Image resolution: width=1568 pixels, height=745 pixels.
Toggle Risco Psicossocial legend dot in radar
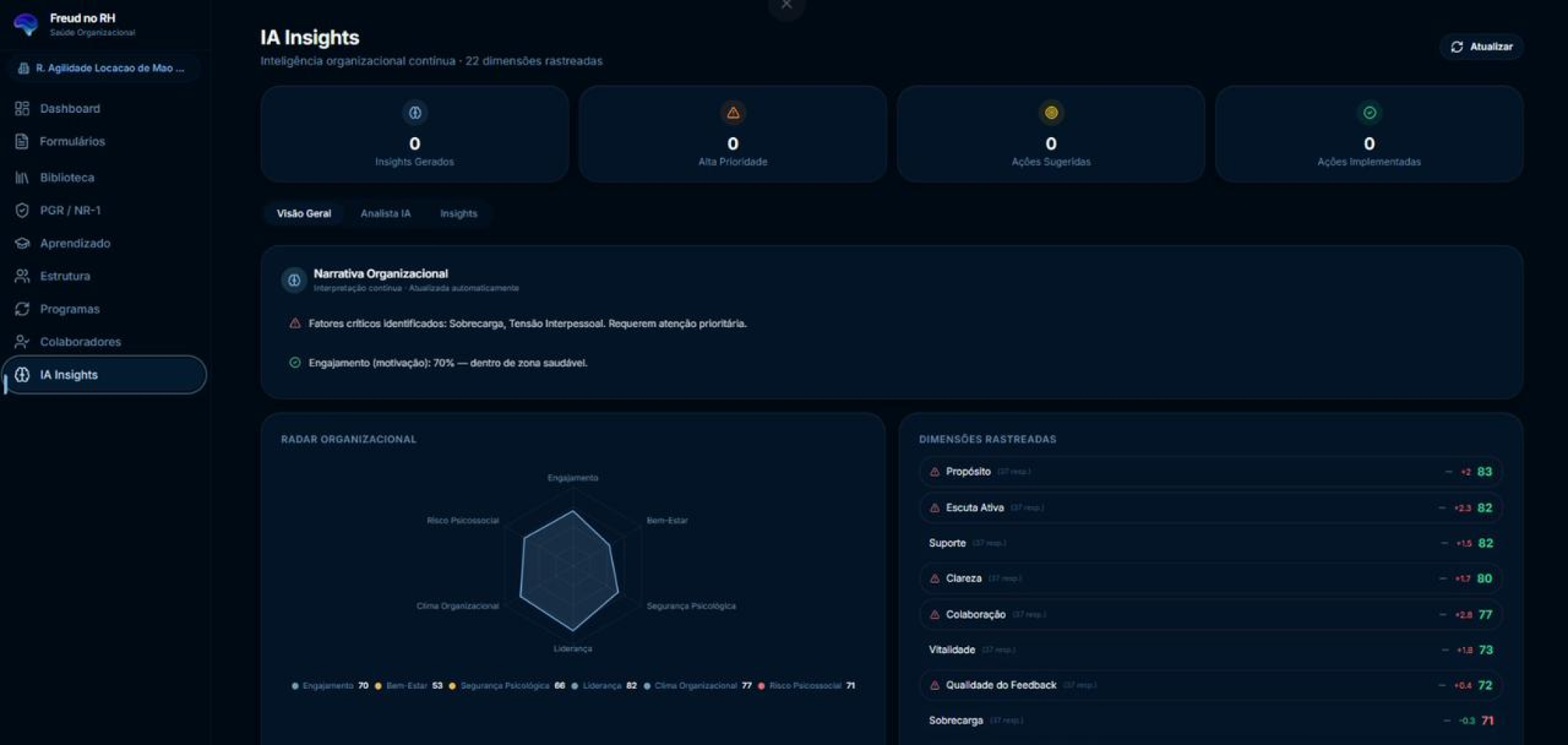(x=761, y=686)
